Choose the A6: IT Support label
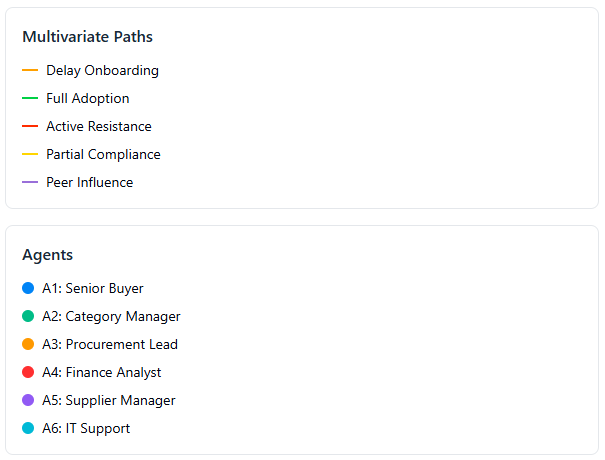Viewport: 605px width, 460px height. 86,428
